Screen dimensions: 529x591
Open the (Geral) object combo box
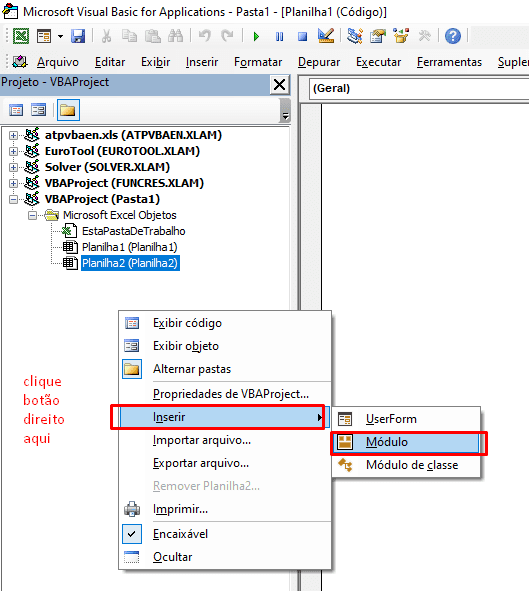pos(419,89)
